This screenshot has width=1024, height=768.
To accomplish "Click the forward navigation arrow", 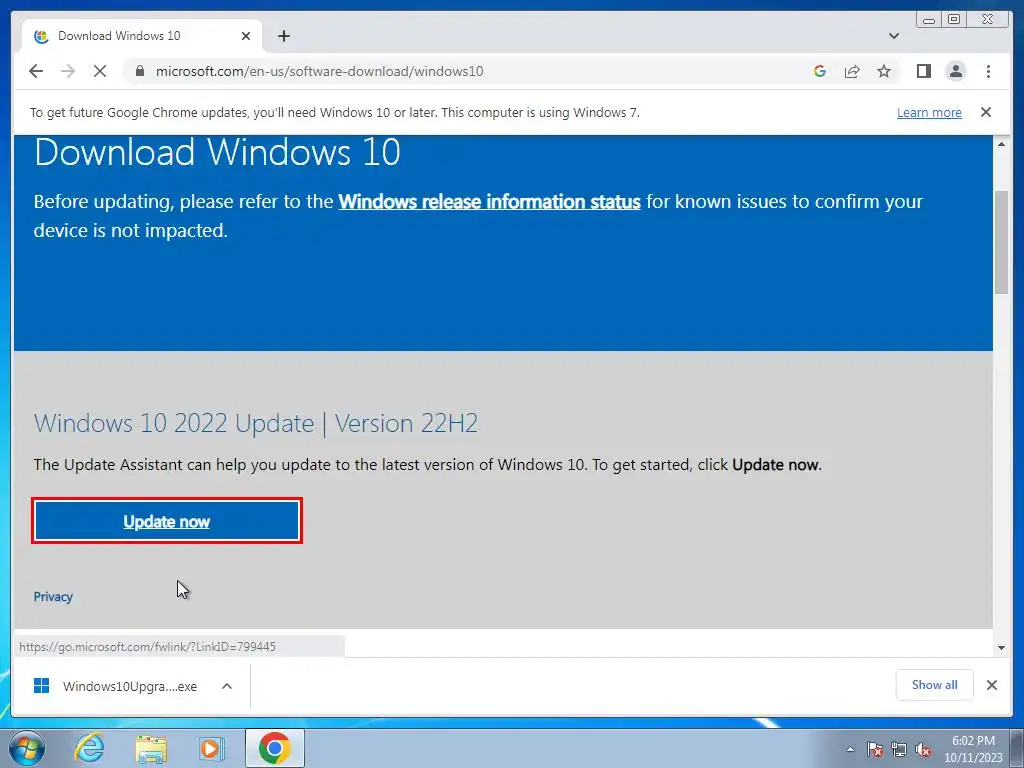I will (68, 71).
